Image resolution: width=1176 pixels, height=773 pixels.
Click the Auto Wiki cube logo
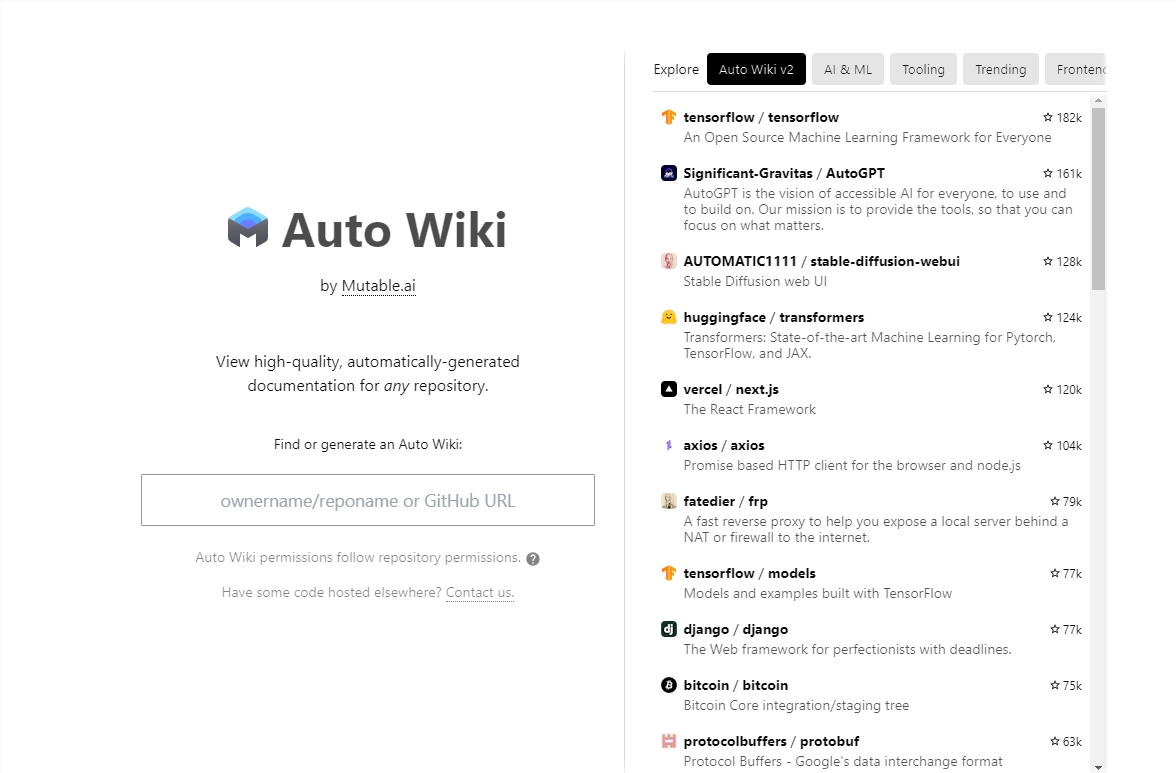tap(247, 228)
